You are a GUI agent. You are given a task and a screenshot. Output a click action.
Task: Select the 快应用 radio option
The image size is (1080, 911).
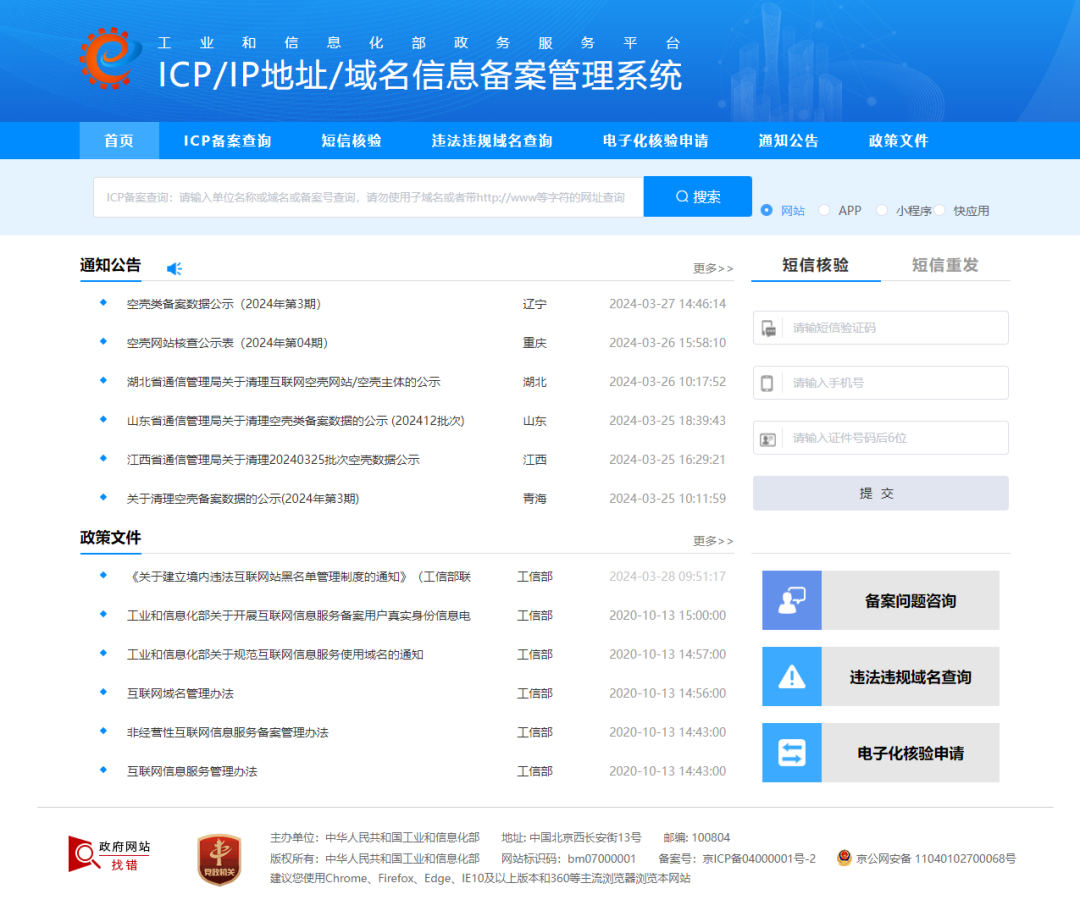pos(940,210)
